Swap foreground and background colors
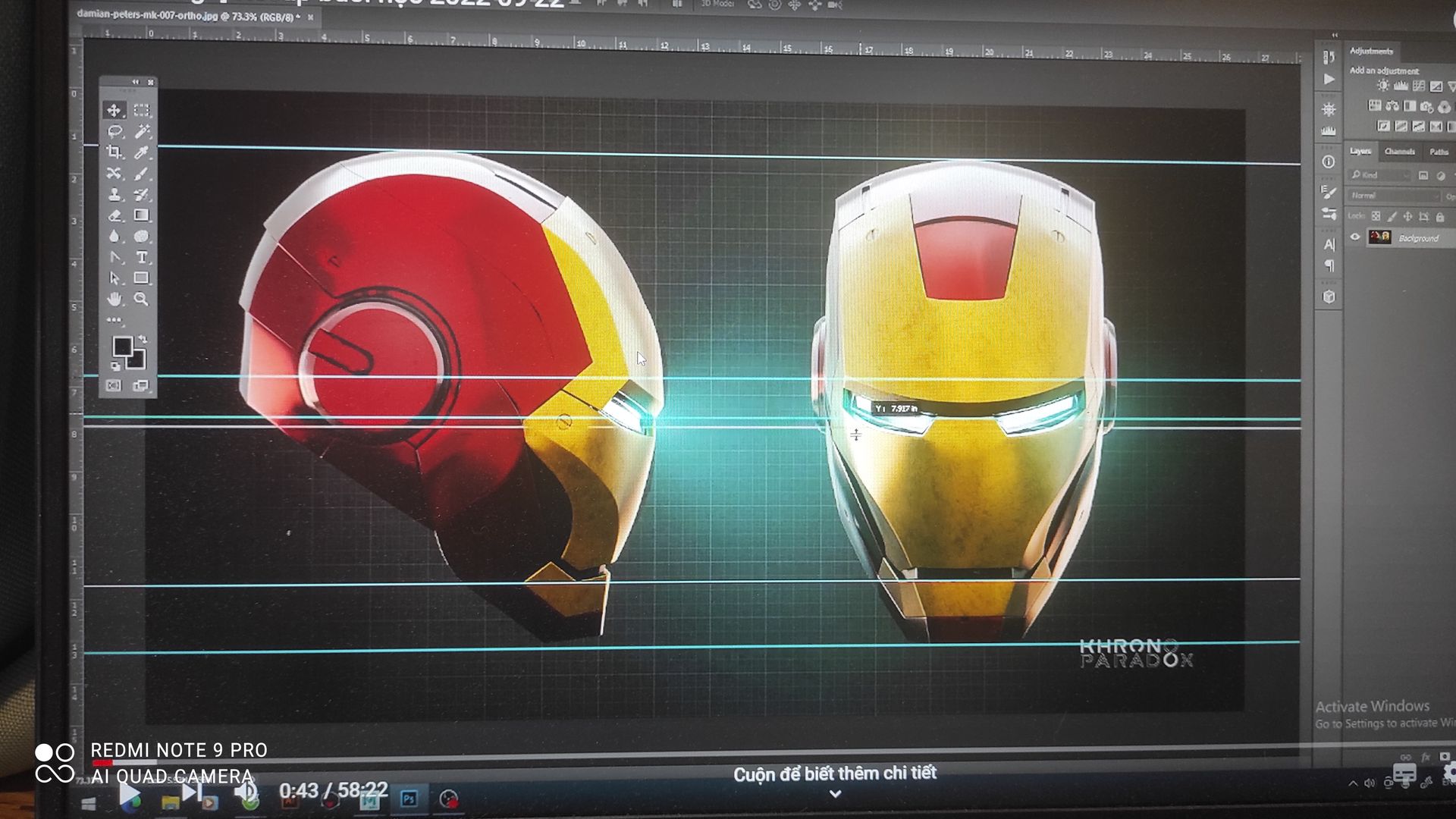This screenshot has height=819, width=1456. [143, 339]
